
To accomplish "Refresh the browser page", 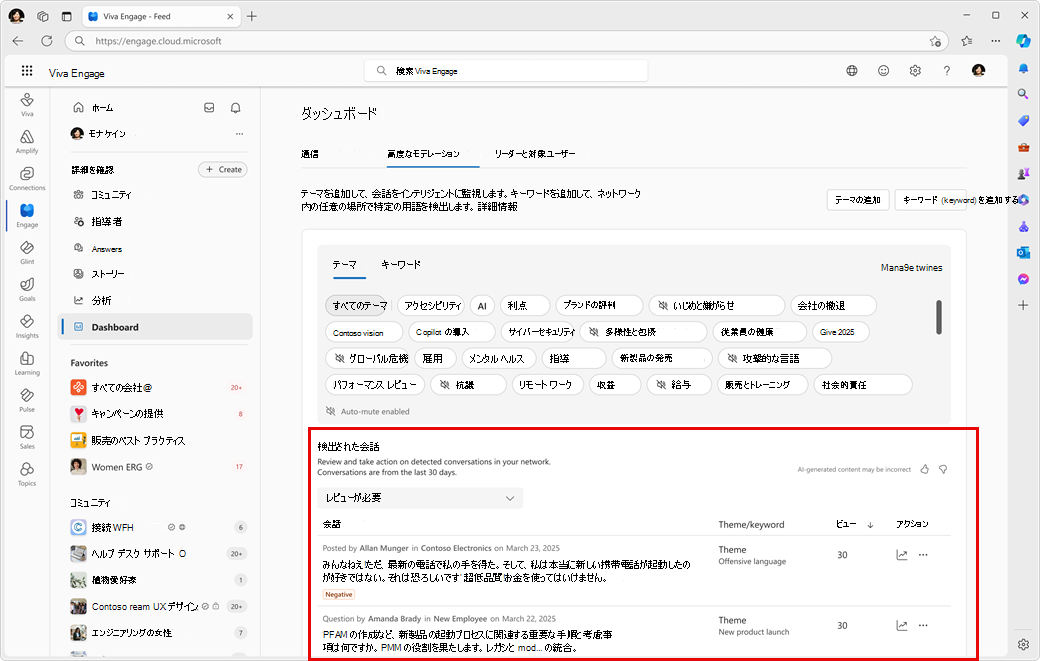I will 46,40.
